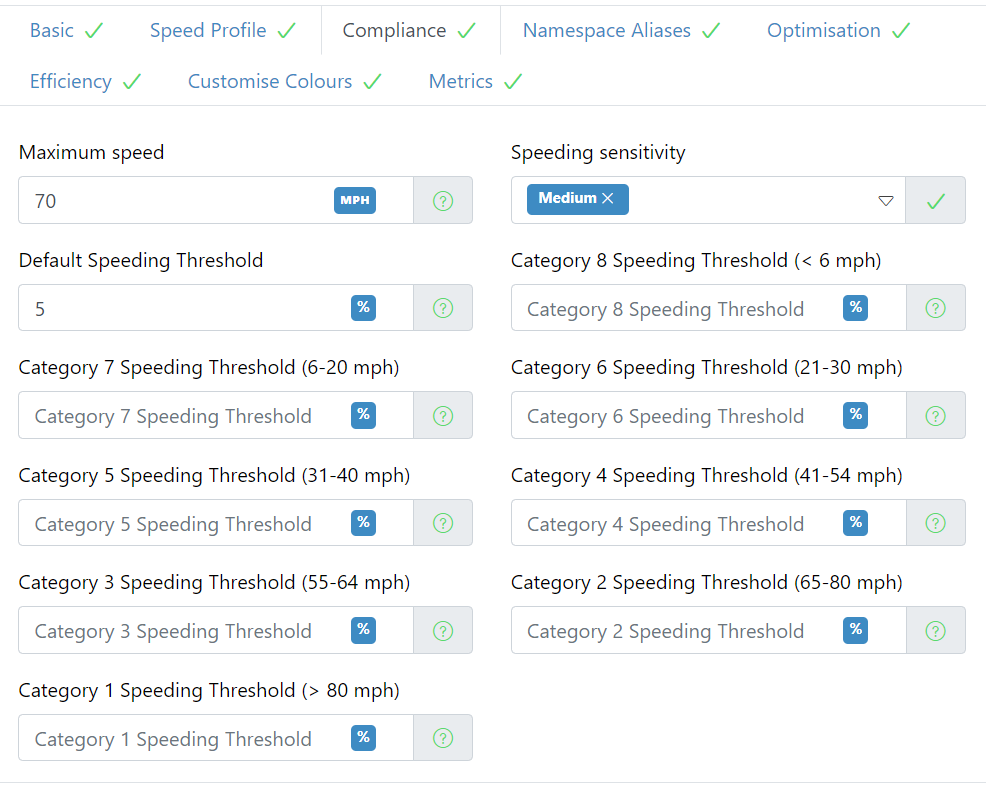Expand the Speeding sensitivity dropdown arrow
This screenshot has width=986, height=787.
point(885,201)
